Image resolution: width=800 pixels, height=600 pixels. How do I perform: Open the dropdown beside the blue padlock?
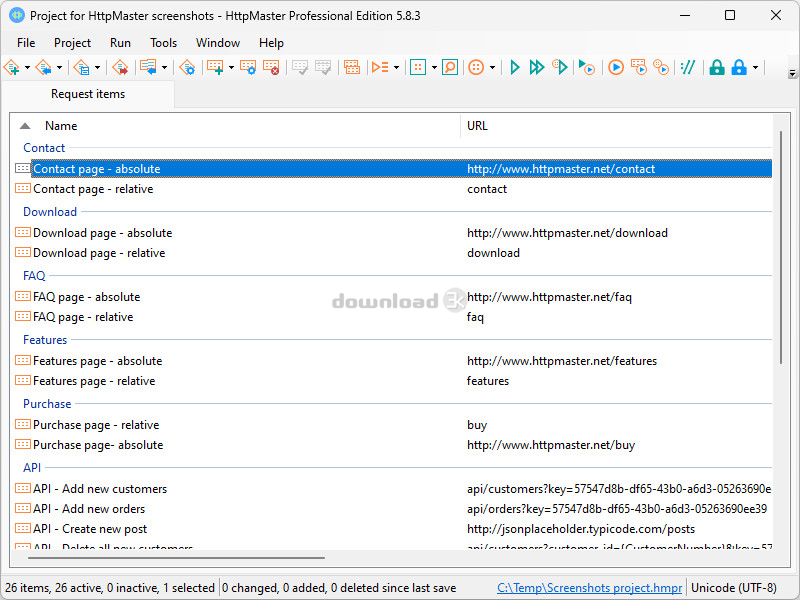point(755,67)
